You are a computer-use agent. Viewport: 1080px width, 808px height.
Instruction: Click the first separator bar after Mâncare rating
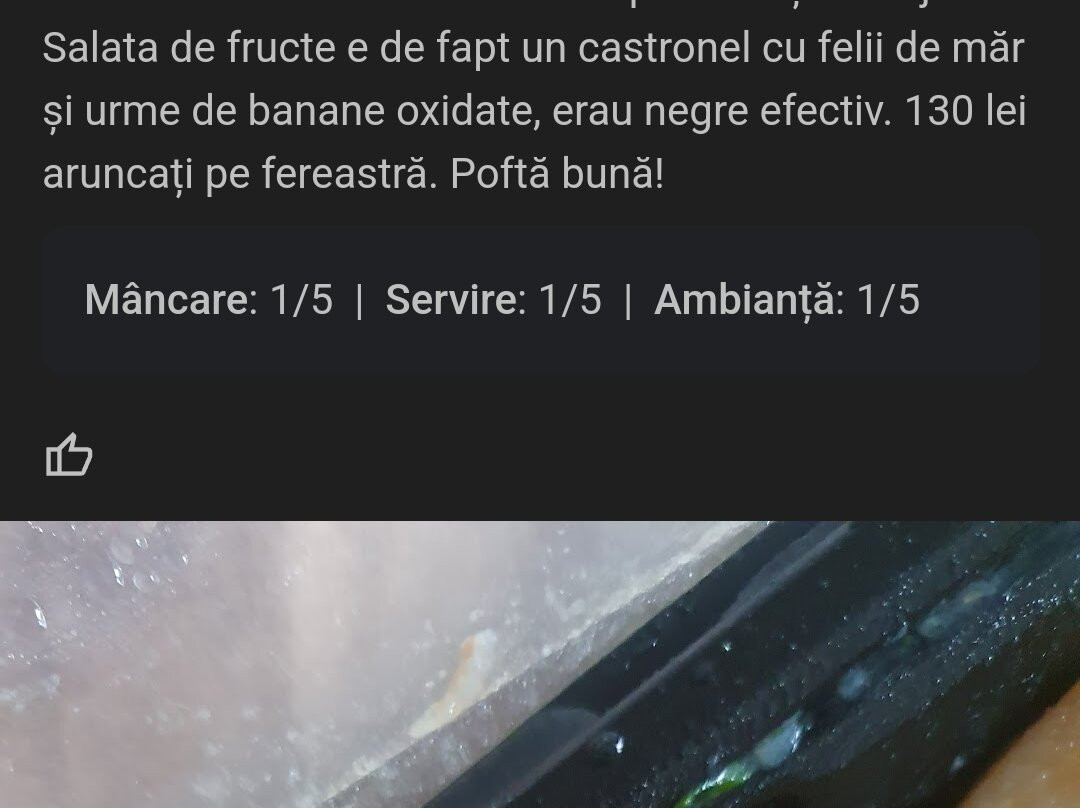pos(359,302)
